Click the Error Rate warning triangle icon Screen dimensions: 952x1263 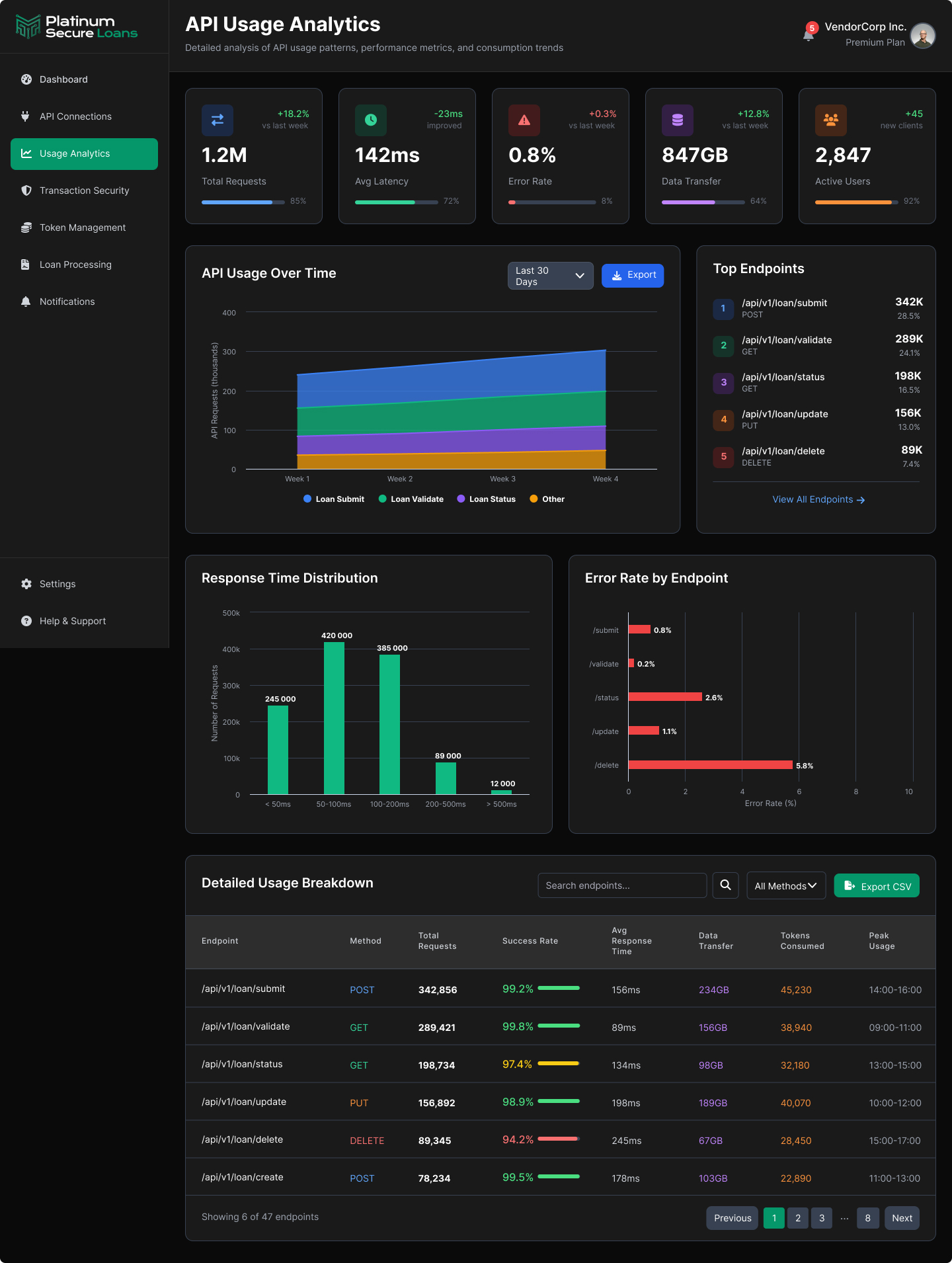click(x=524, y=120)
